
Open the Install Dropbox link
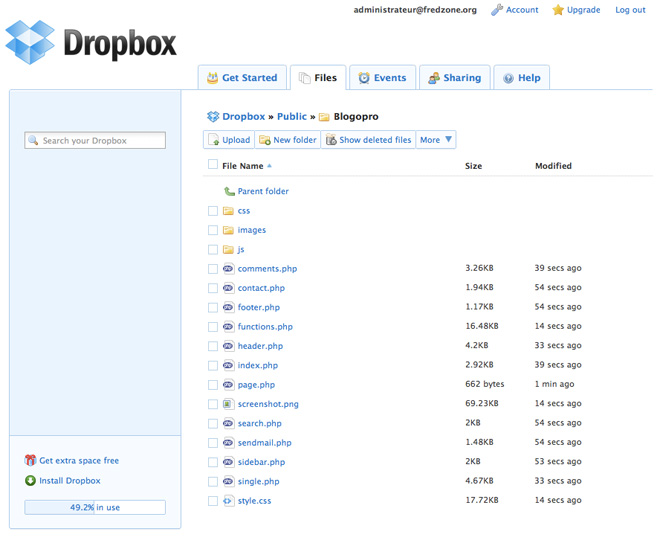[70, 480]
